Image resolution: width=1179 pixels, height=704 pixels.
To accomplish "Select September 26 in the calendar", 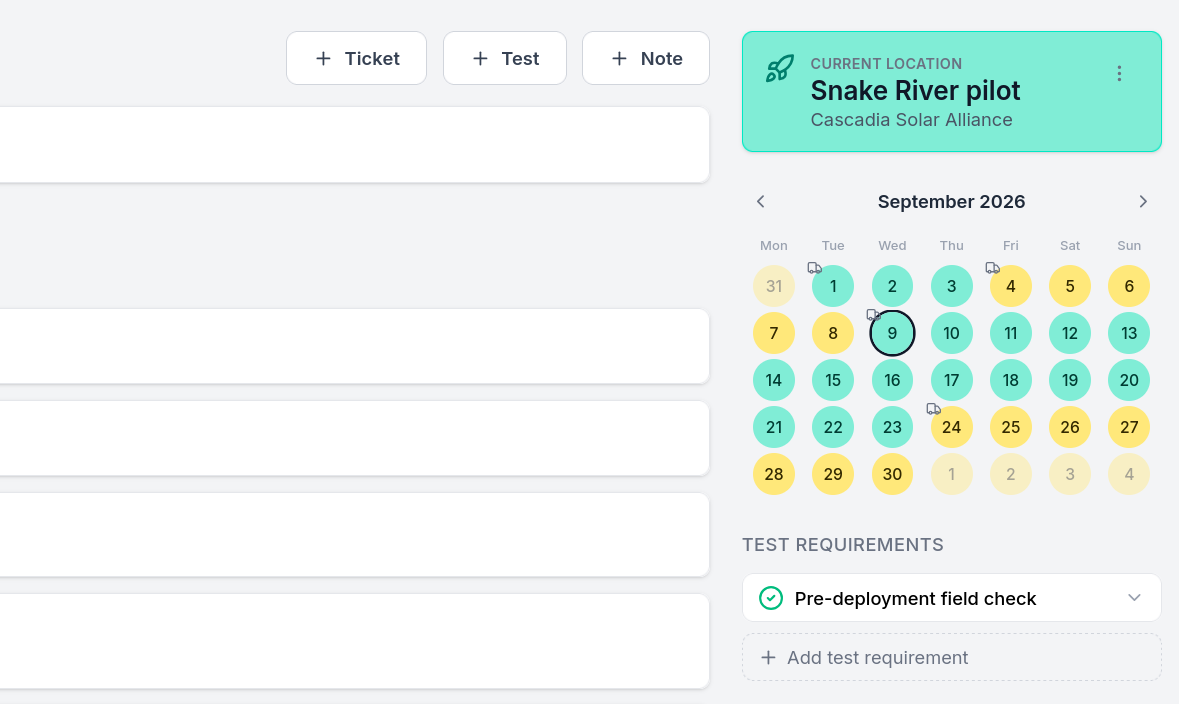I will [x=1070, y=427].
